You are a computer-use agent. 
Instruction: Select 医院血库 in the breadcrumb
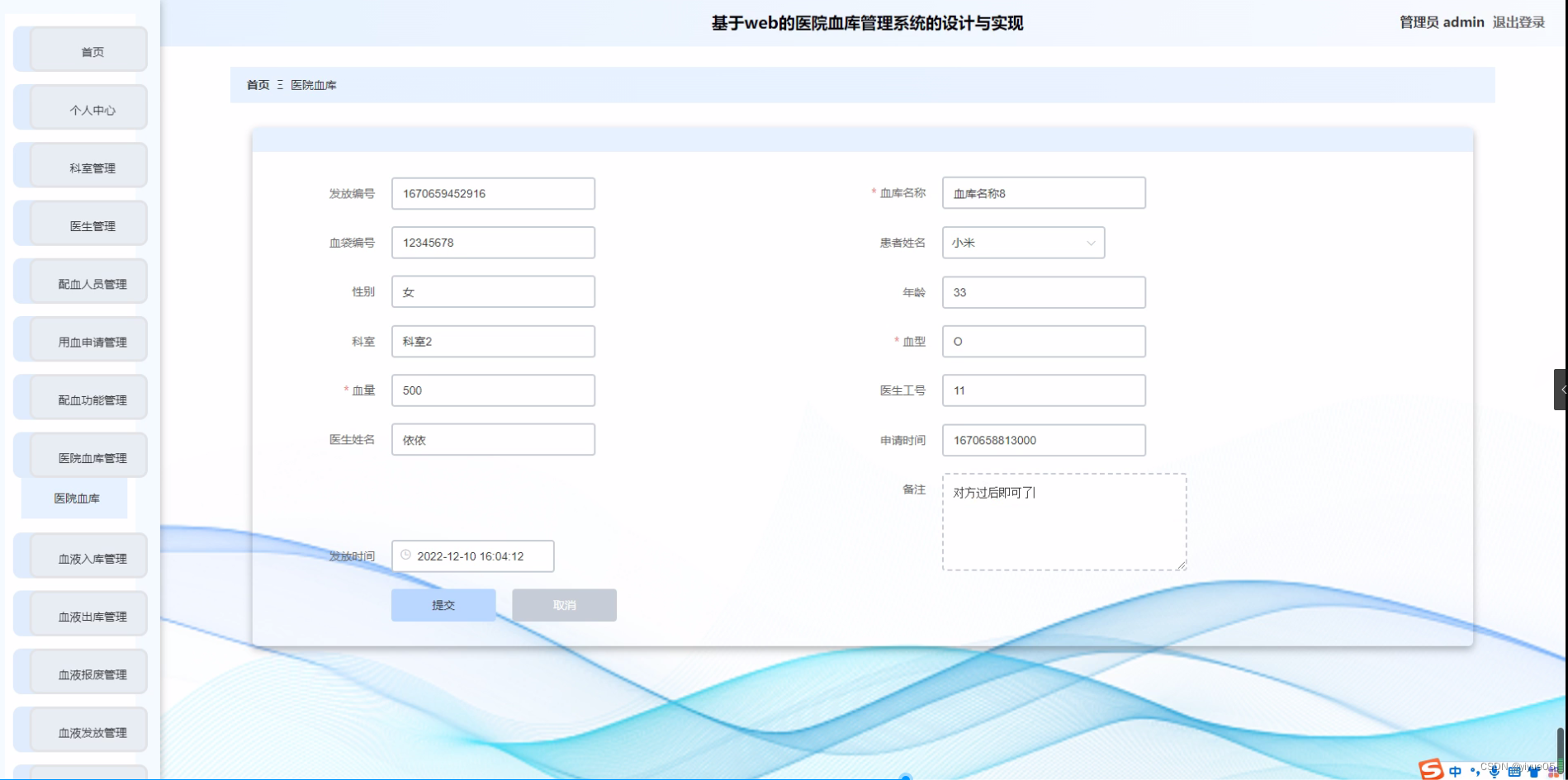[314, 85]
